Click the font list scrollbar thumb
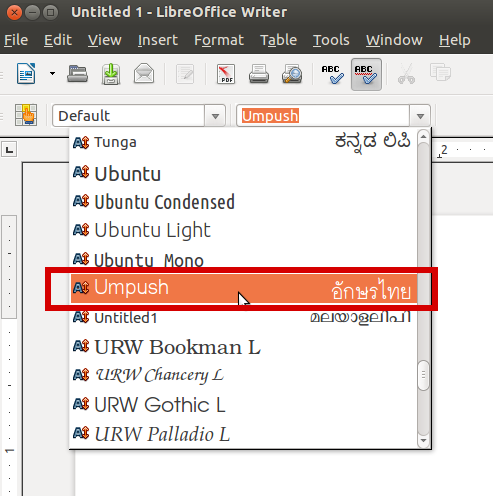Screen dimensions: 493x496 tap(423, 375)
